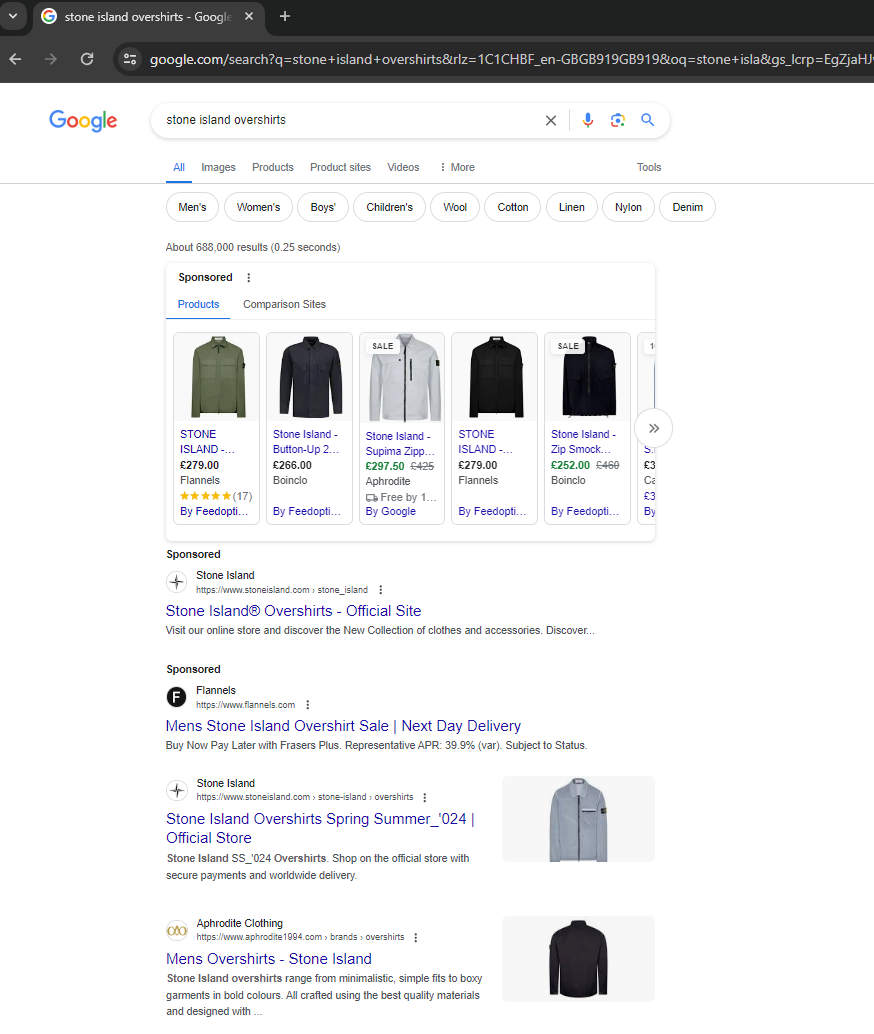Open three-dot menu for stone-island overshirts result
Viewport: 874px width, 1034px height.
click(x=425, y=798)
